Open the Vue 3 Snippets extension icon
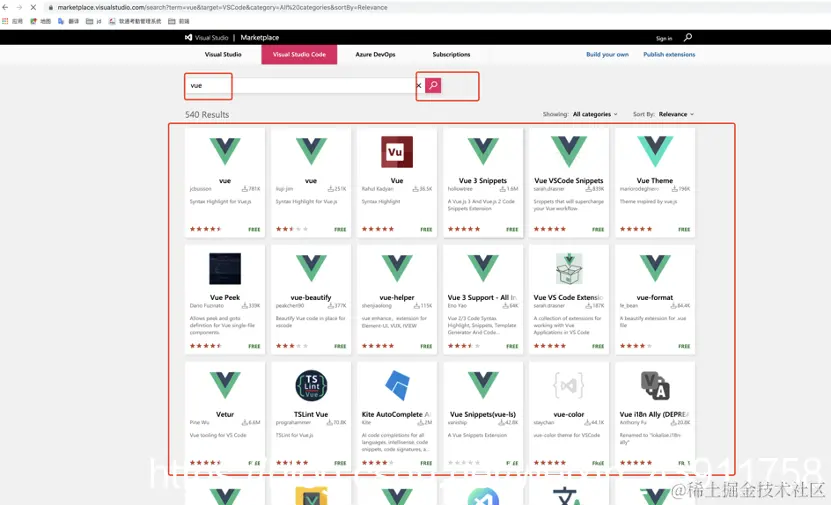 point(483,151)
